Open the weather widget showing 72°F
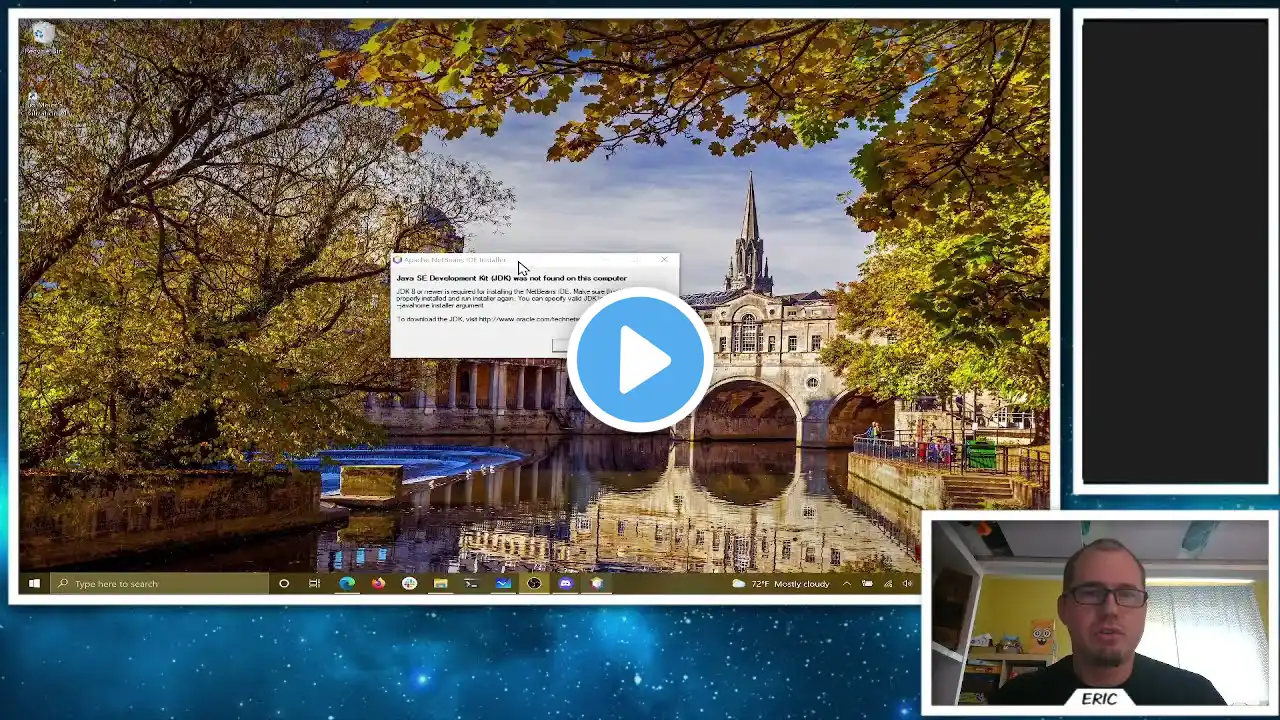Screen dimensions: 1280x720 tap(781, 583)
